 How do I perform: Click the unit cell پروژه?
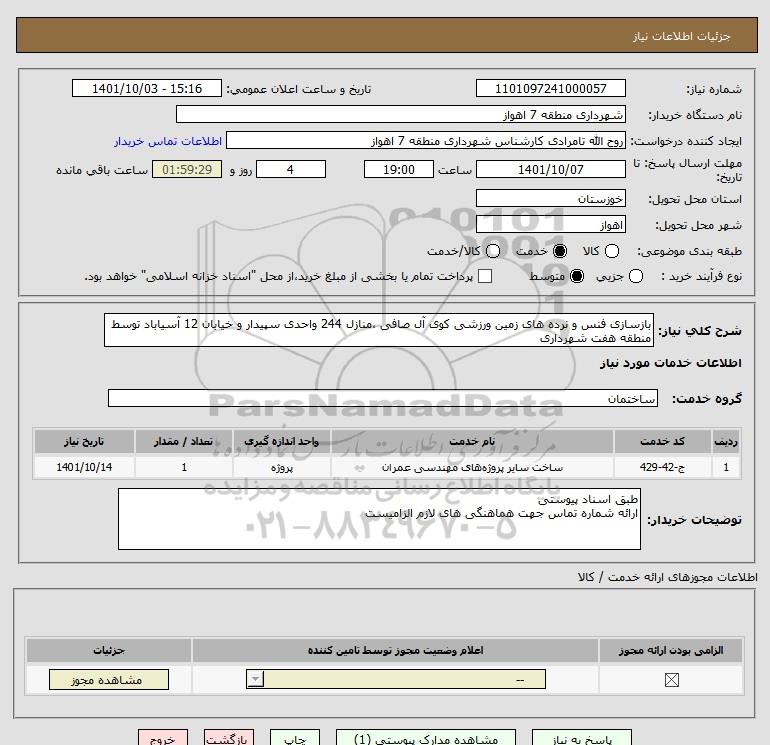pos(281,468)
